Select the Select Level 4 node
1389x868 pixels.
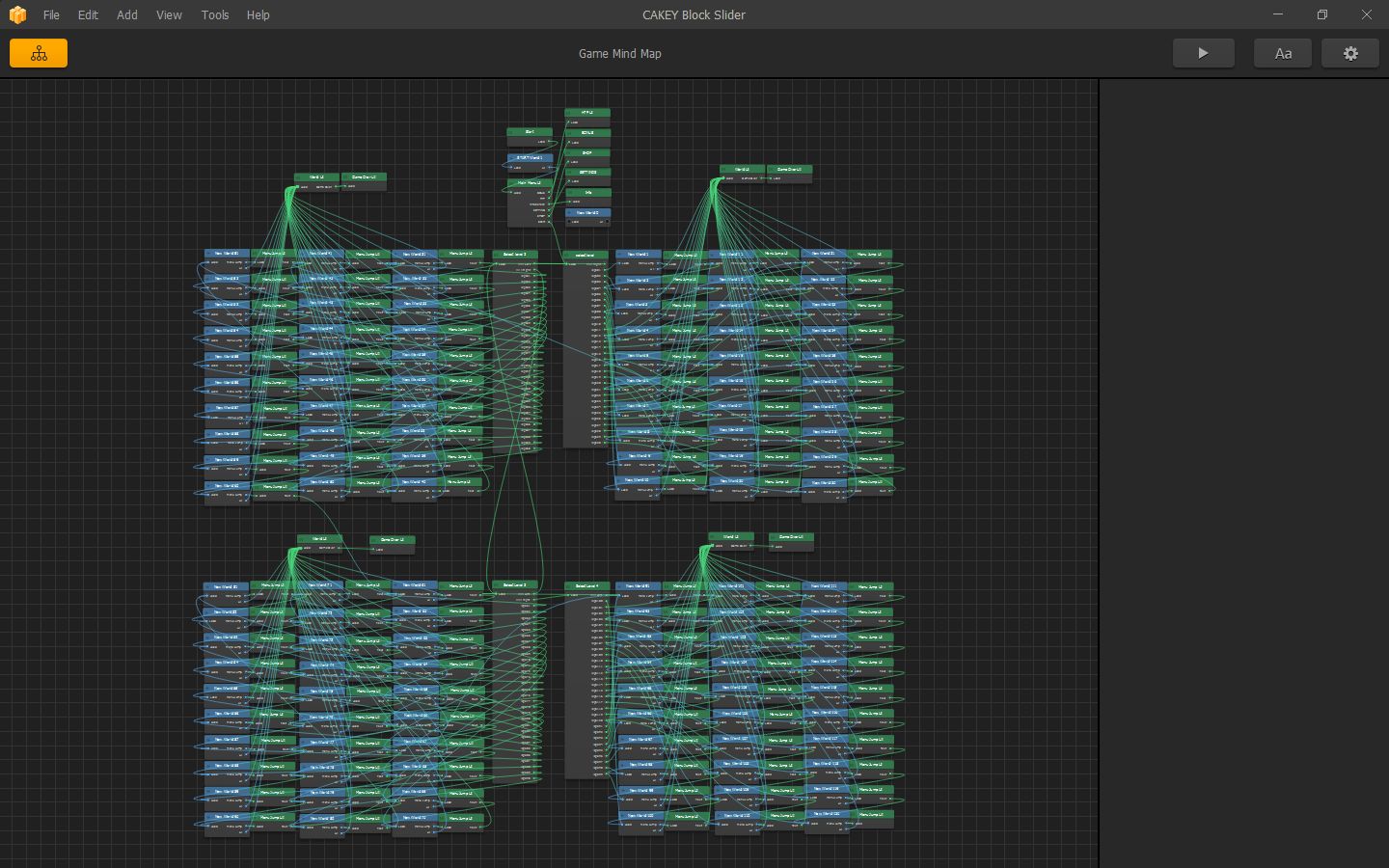pos(586,586)
